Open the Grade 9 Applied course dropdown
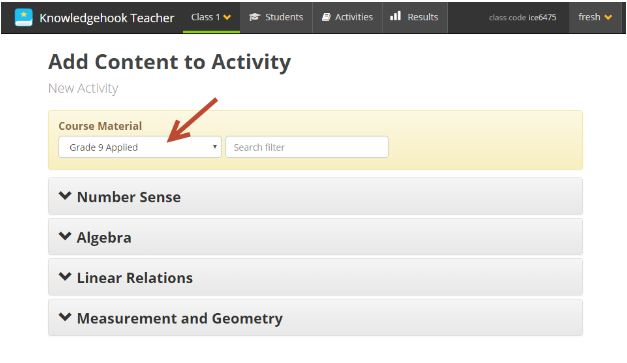This screenshot has width=627, height=363. click(140, 147)
